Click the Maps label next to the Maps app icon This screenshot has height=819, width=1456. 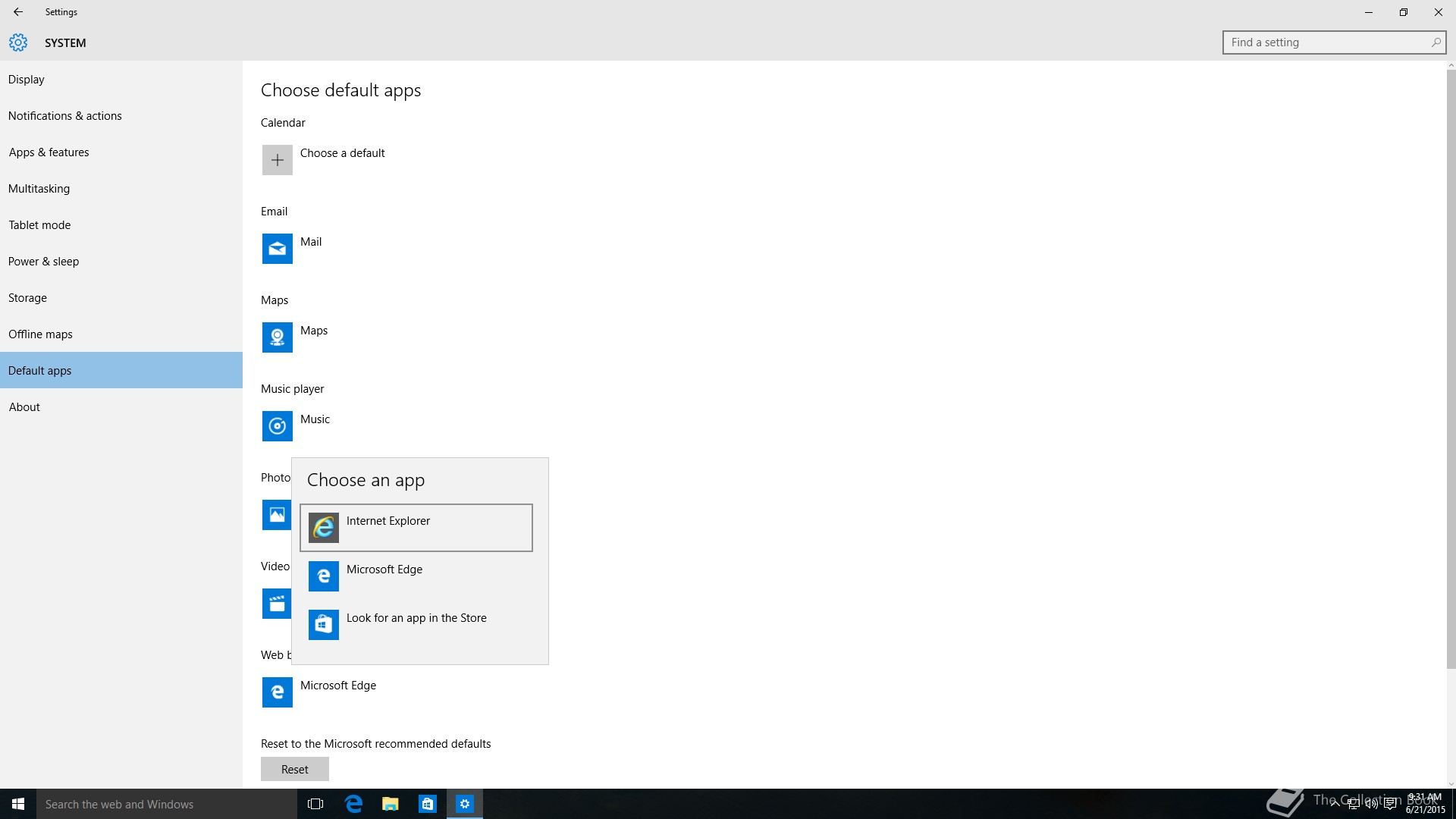click(314, 331)
